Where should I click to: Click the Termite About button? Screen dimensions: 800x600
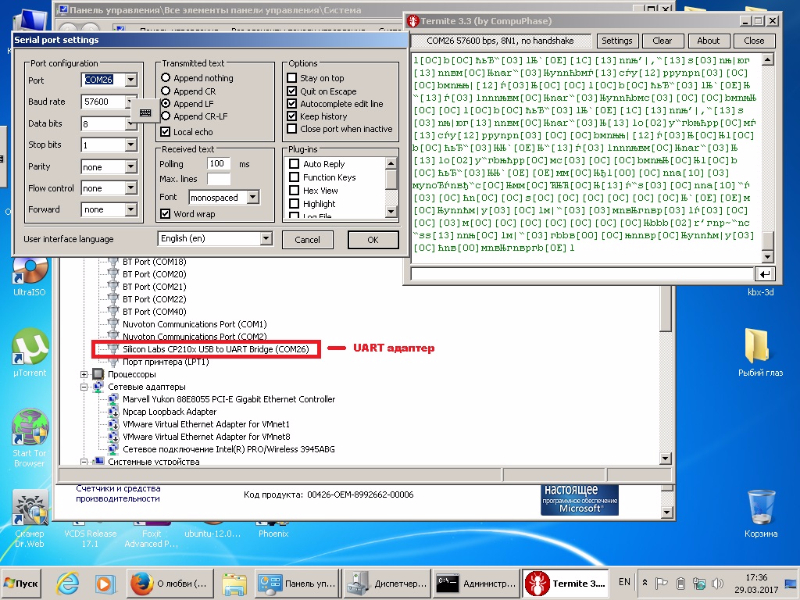708,41
